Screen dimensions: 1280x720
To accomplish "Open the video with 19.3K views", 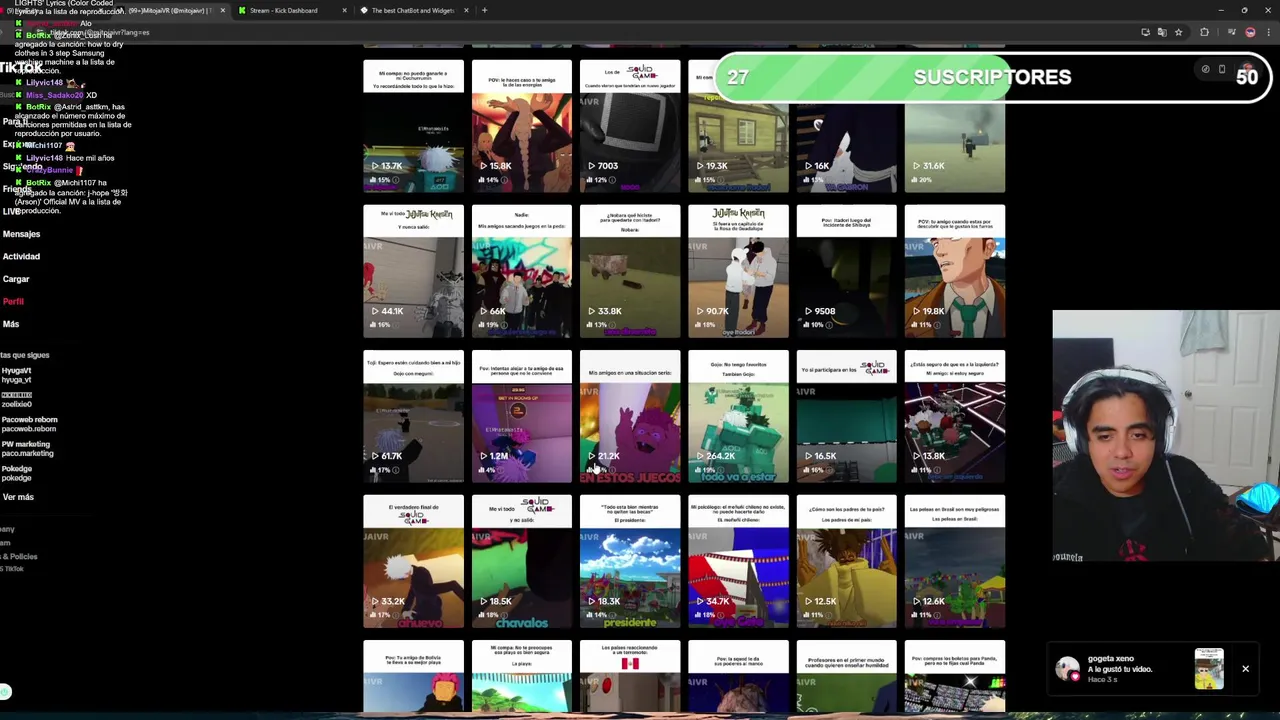I will click(738, 126).
